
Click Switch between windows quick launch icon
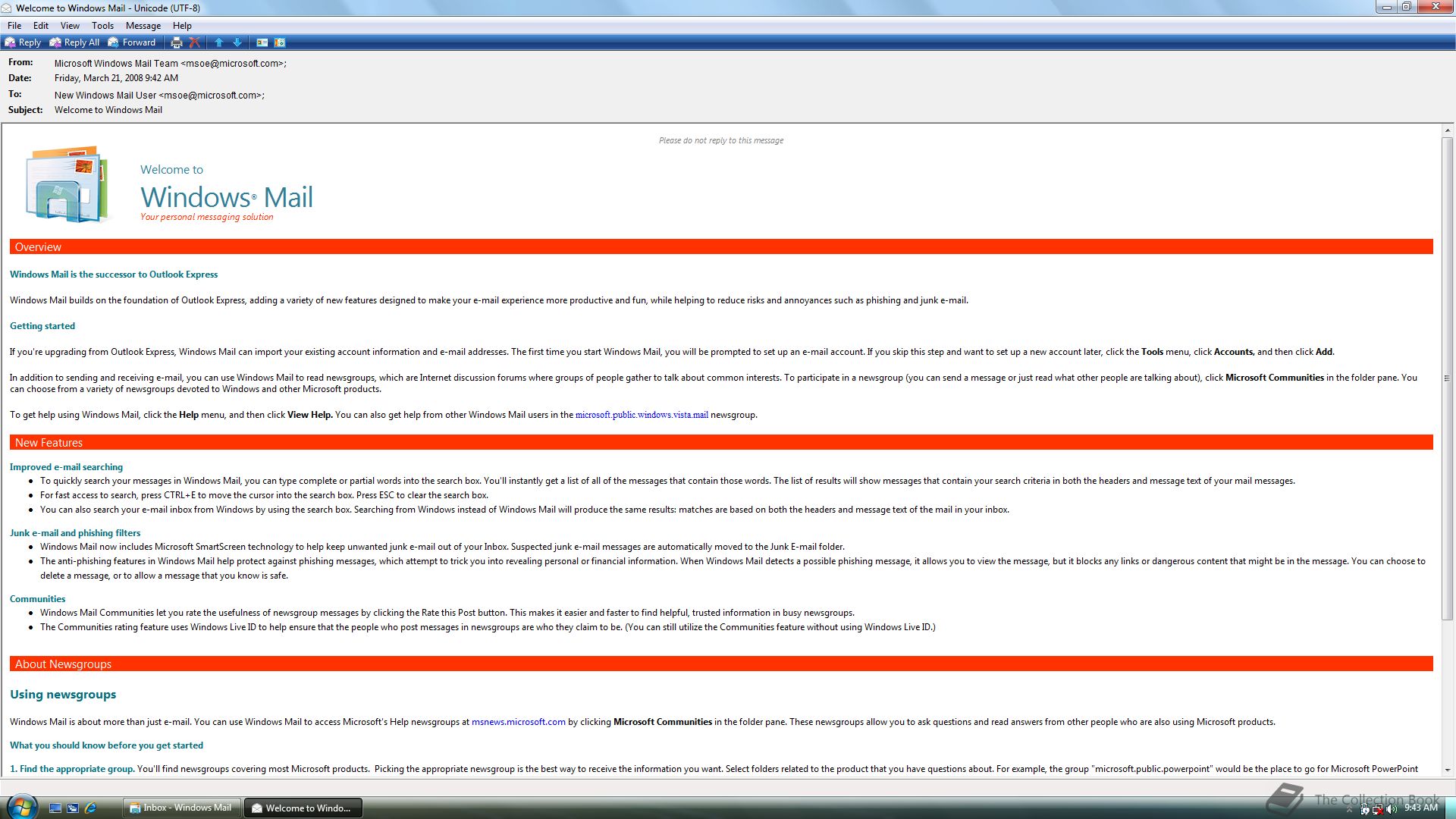73,808
